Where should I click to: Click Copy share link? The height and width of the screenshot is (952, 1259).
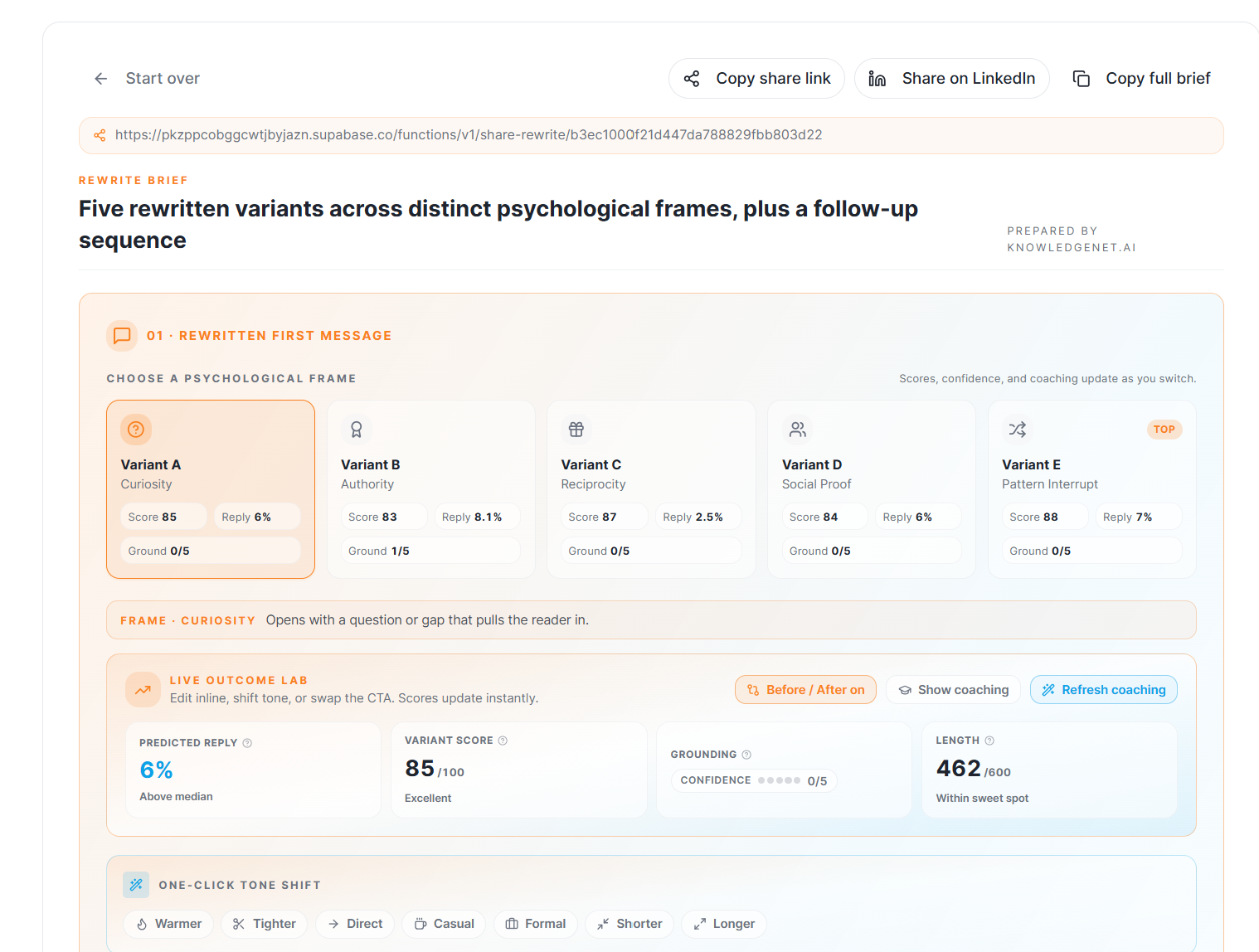click(756, 79)
